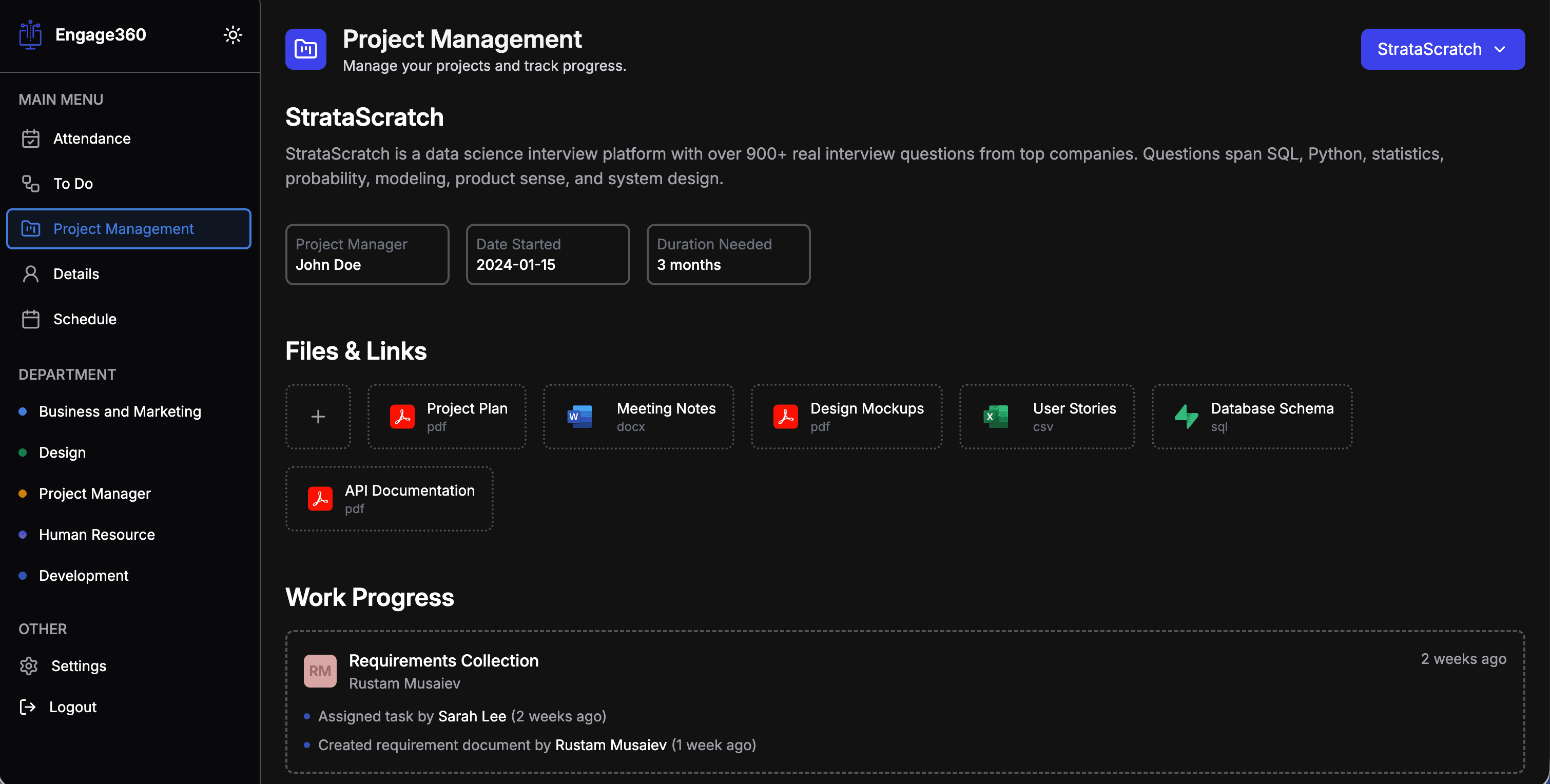Click the chevron arrow in StrataScratch button
The image size is (1550, 784).
(1500, 49)
